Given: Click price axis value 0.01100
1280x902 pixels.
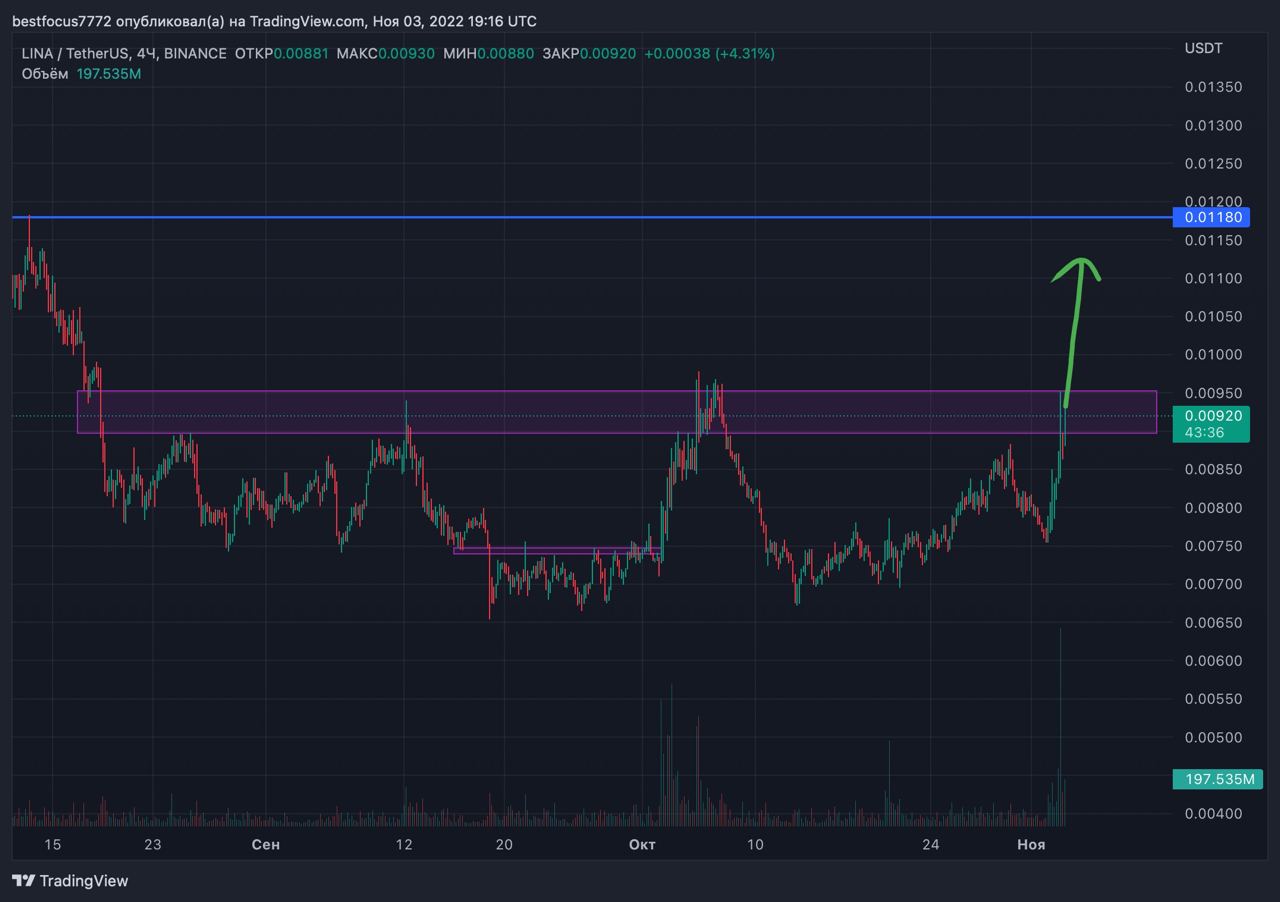Looking at the screenshot, I should point(1213,278).
